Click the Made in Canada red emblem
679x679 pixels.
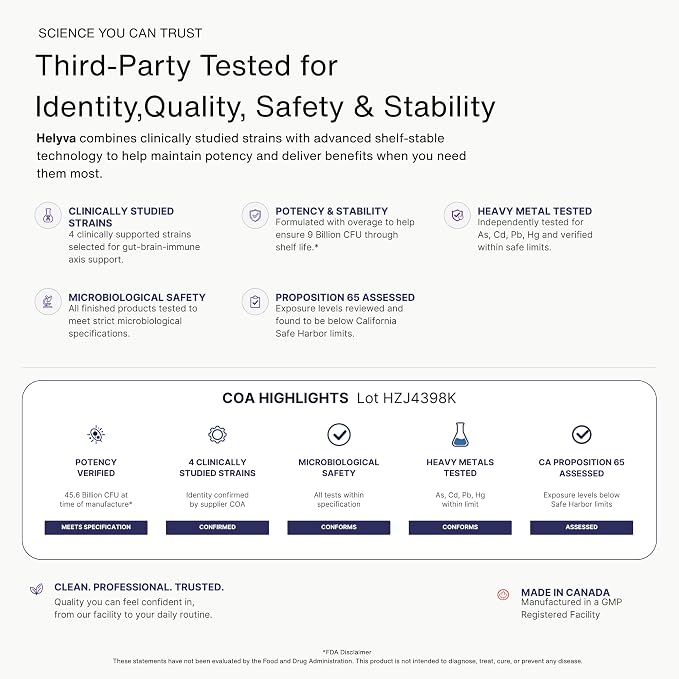503,595
